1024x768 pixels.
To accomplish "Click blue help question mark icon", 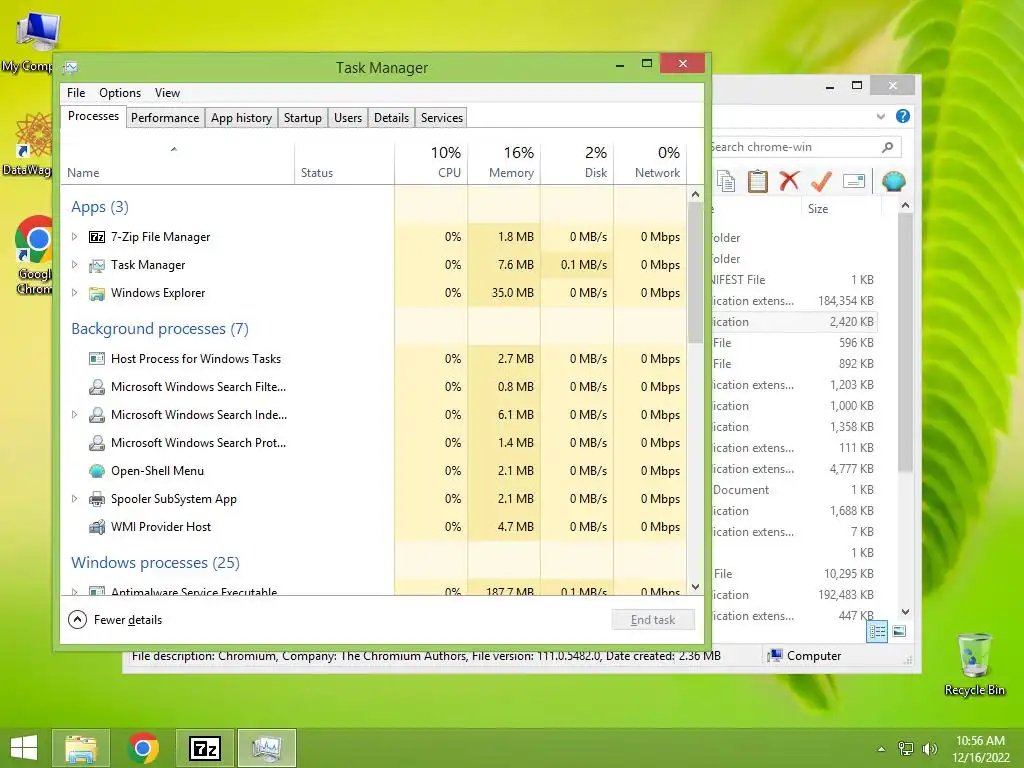I will click(x=903, y=116).
